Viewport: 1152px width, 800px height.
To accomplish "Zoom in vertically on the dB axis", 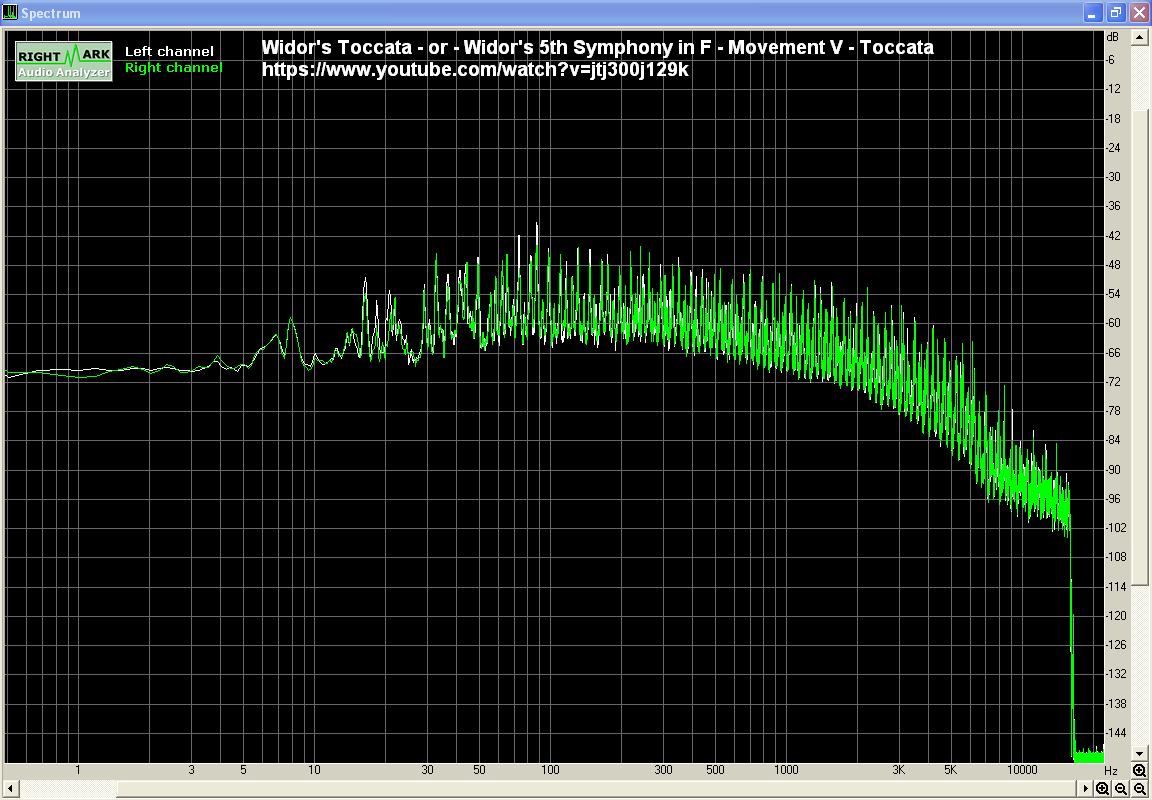I will pos(1140,771).
